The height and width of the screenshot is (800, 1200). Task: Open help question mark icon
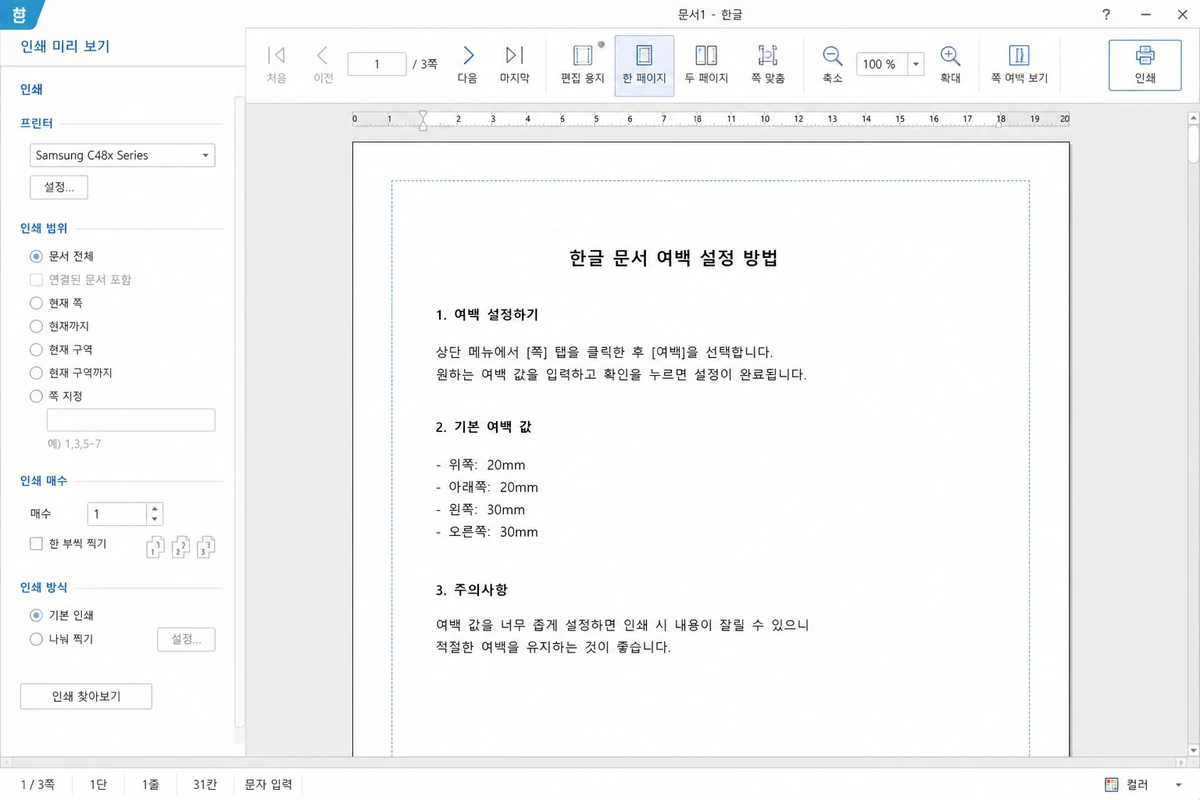pyautogui.click(x=1106, y=15)
